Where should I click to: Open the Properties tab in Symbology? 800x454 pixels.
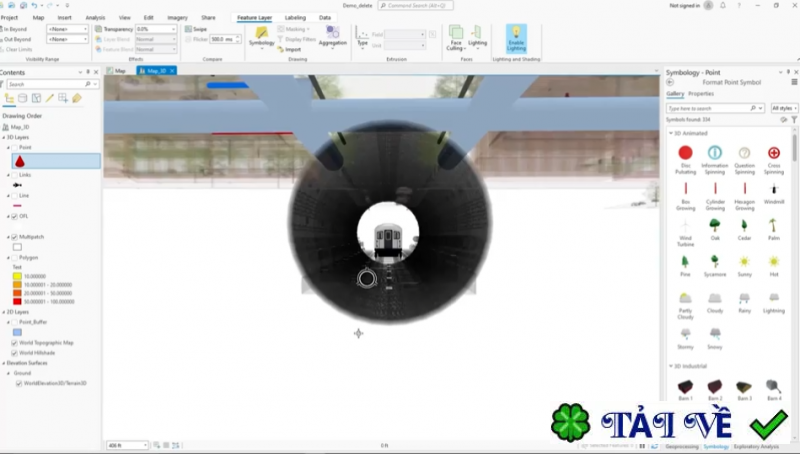[701, 94]
